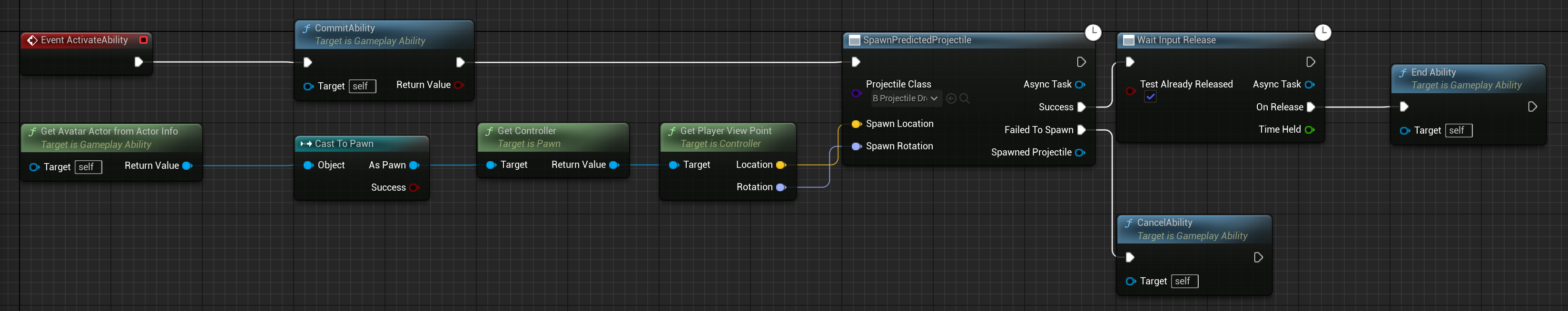
Task: Click CommitAbility Target pin
Action: pyautogui.click(x=309, y=87)
